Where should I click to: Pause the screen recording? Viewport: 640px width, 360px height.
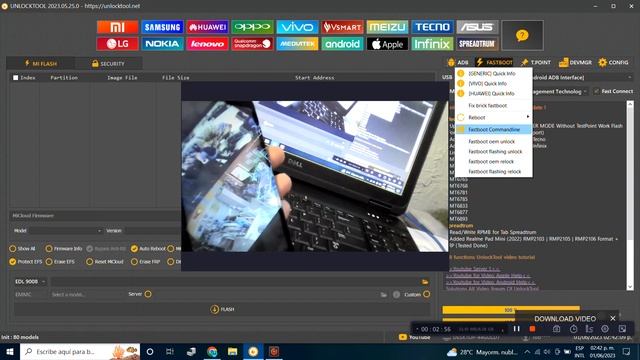coord(516,329)
